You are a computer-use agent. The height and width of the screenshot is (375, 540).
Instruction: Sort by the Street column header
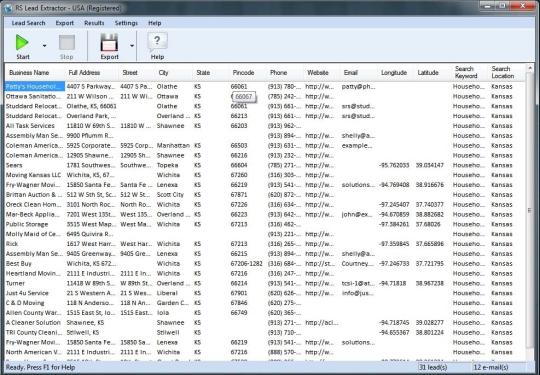[x=137, y=73]
